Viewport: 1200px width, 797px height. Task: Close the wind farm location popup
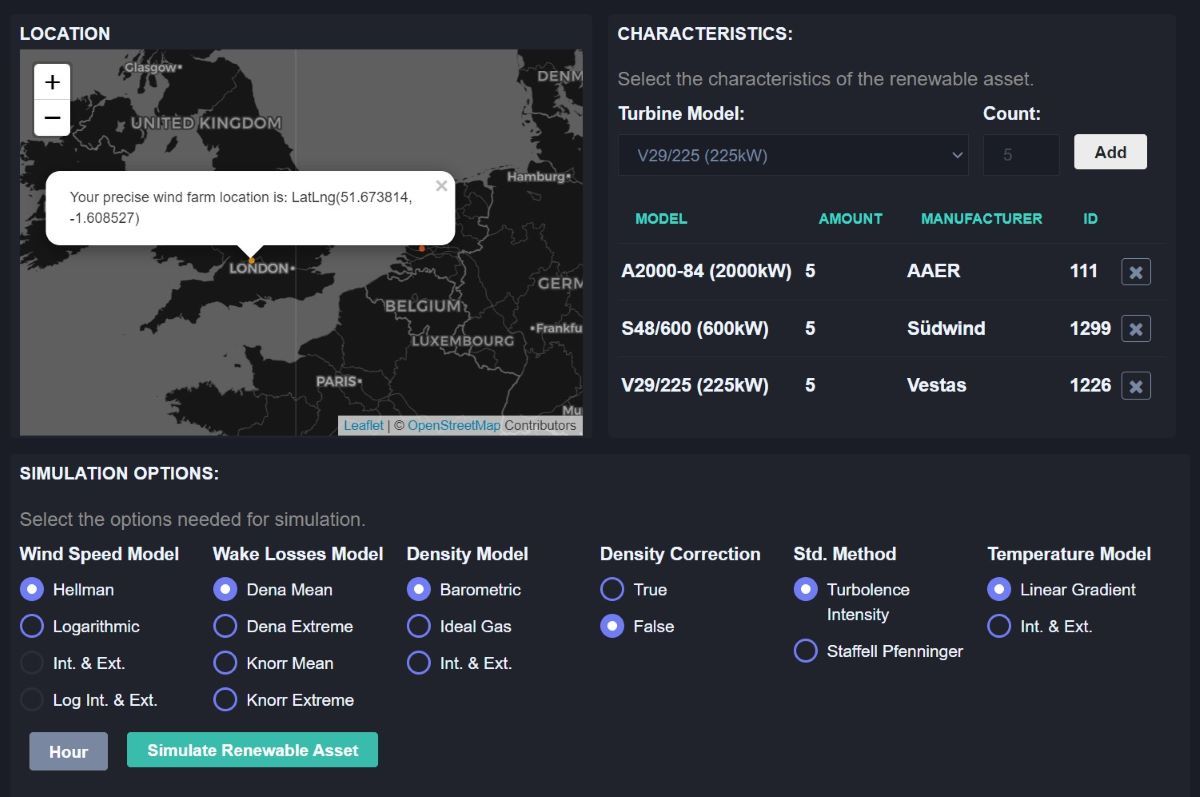click(x=441, y=186)
